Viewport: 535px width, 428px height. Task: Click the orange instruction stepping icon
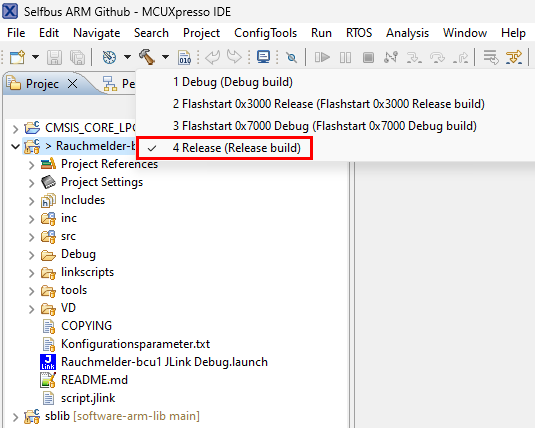click(x=514, y=57)
